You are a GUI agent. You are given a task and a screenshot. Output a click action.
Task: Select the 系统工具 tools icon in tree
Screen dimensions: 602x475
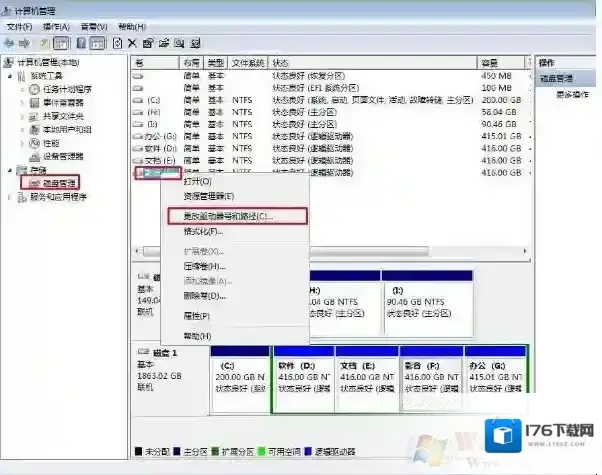tap(22, 76)
